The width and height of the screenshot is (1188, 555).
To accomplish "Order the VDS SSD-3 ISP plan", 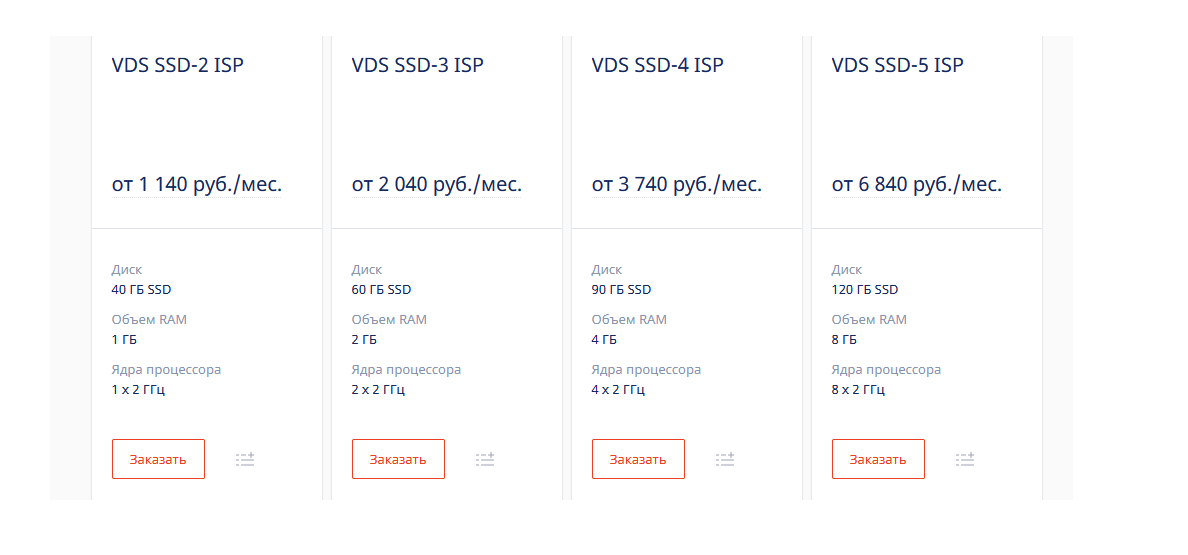I will 399,459.
